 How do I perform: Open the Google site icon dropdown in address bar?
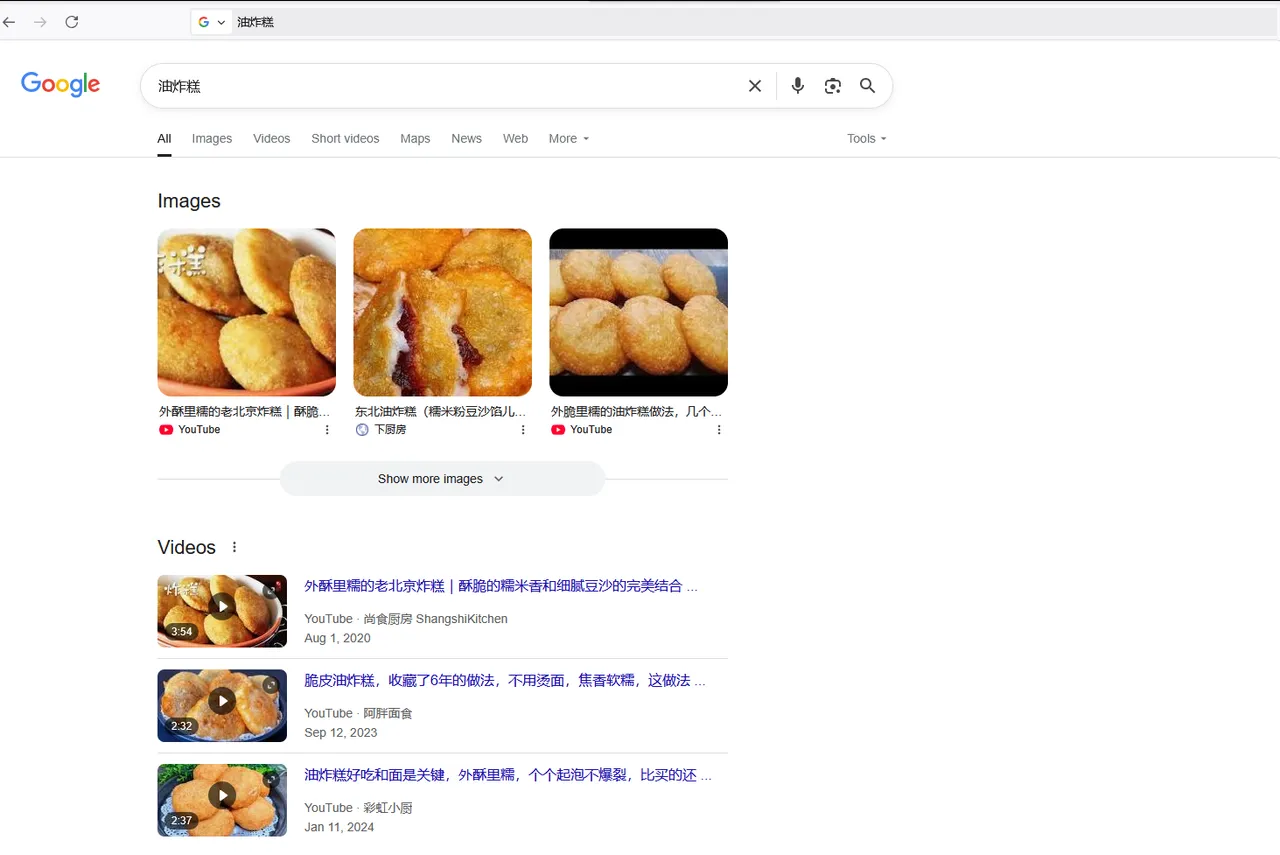point(211,22)
